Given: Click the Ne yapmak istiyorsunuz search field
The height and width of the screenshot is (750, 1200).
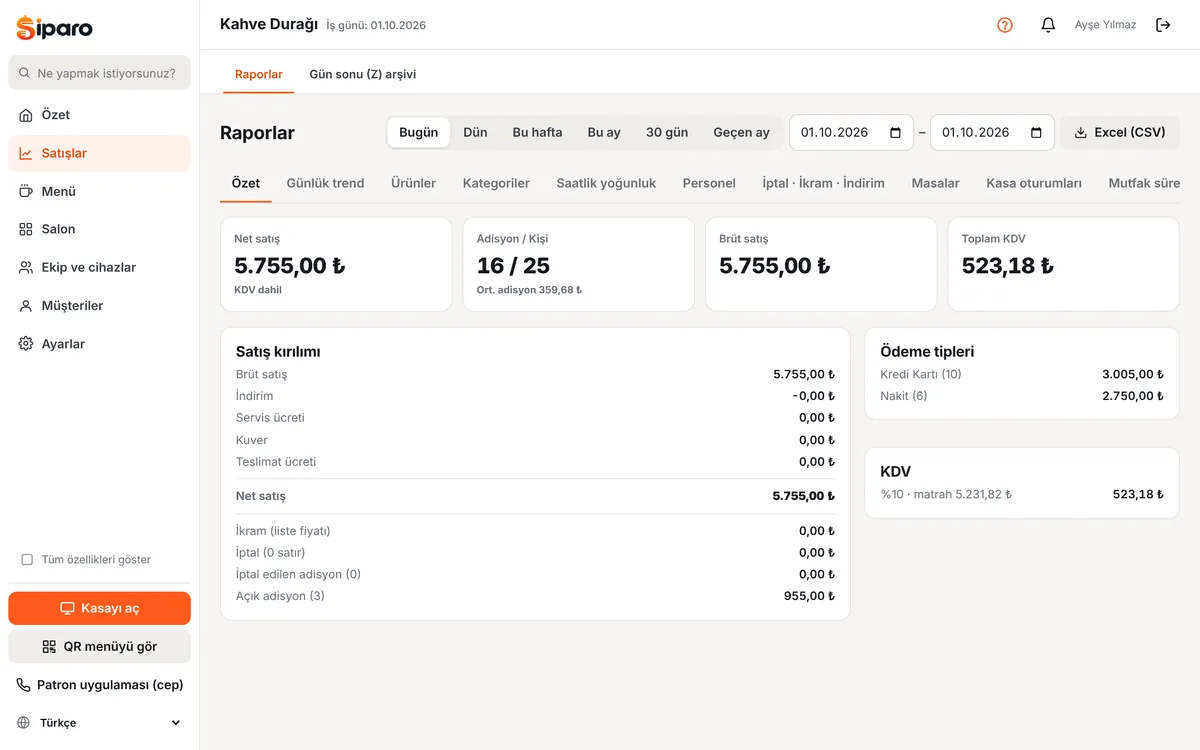Looking at the screenshot, I should pyautogui.click(x=99, y=73).
